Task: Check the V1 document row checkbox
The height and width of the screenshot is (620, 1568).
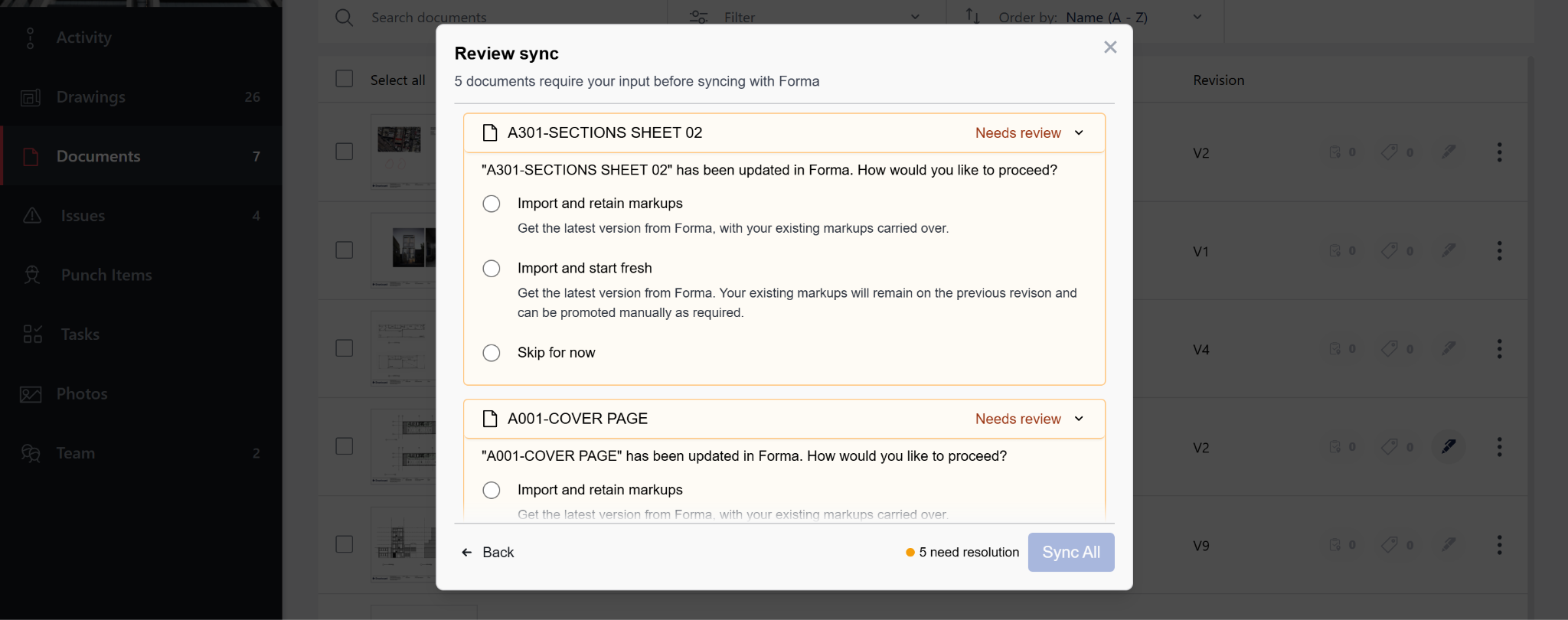Action: click(345, 250)
